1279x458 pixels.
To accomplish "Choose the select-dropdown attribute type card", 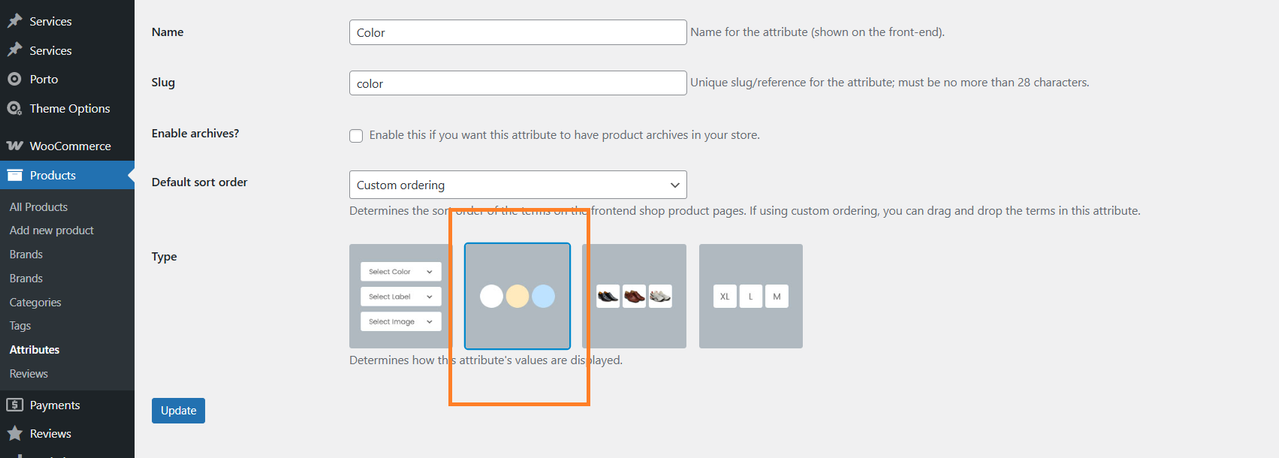I will coord(401,296).
